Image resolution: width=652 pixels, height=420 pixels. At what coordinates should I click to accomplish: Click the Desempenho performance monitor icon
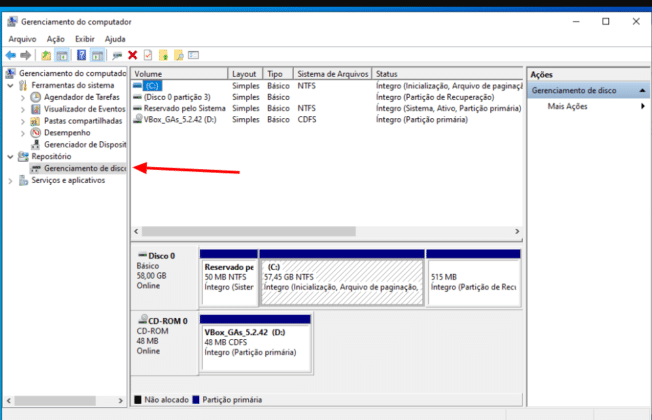coord(36,132)
